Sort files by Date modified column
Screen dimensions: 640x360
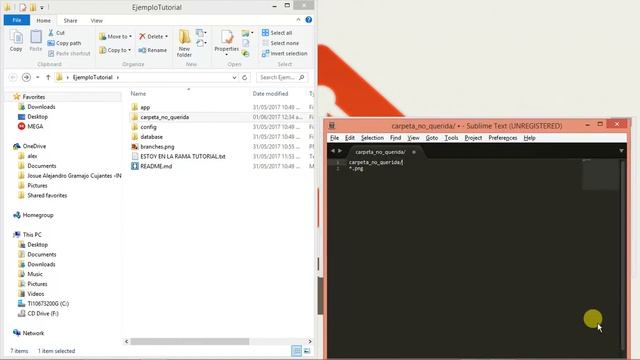270,94
